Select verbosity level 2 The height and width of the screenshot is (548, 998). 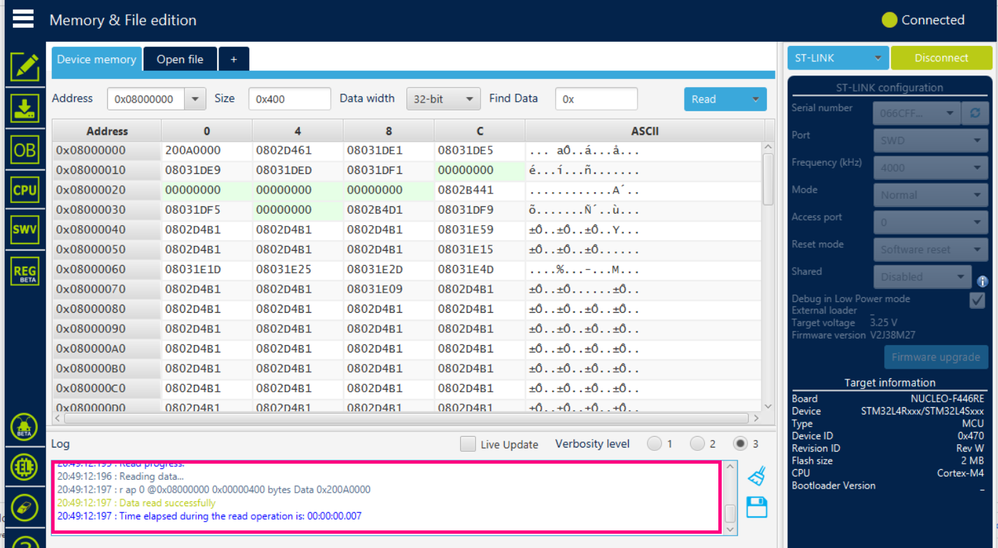coord(698,444)
